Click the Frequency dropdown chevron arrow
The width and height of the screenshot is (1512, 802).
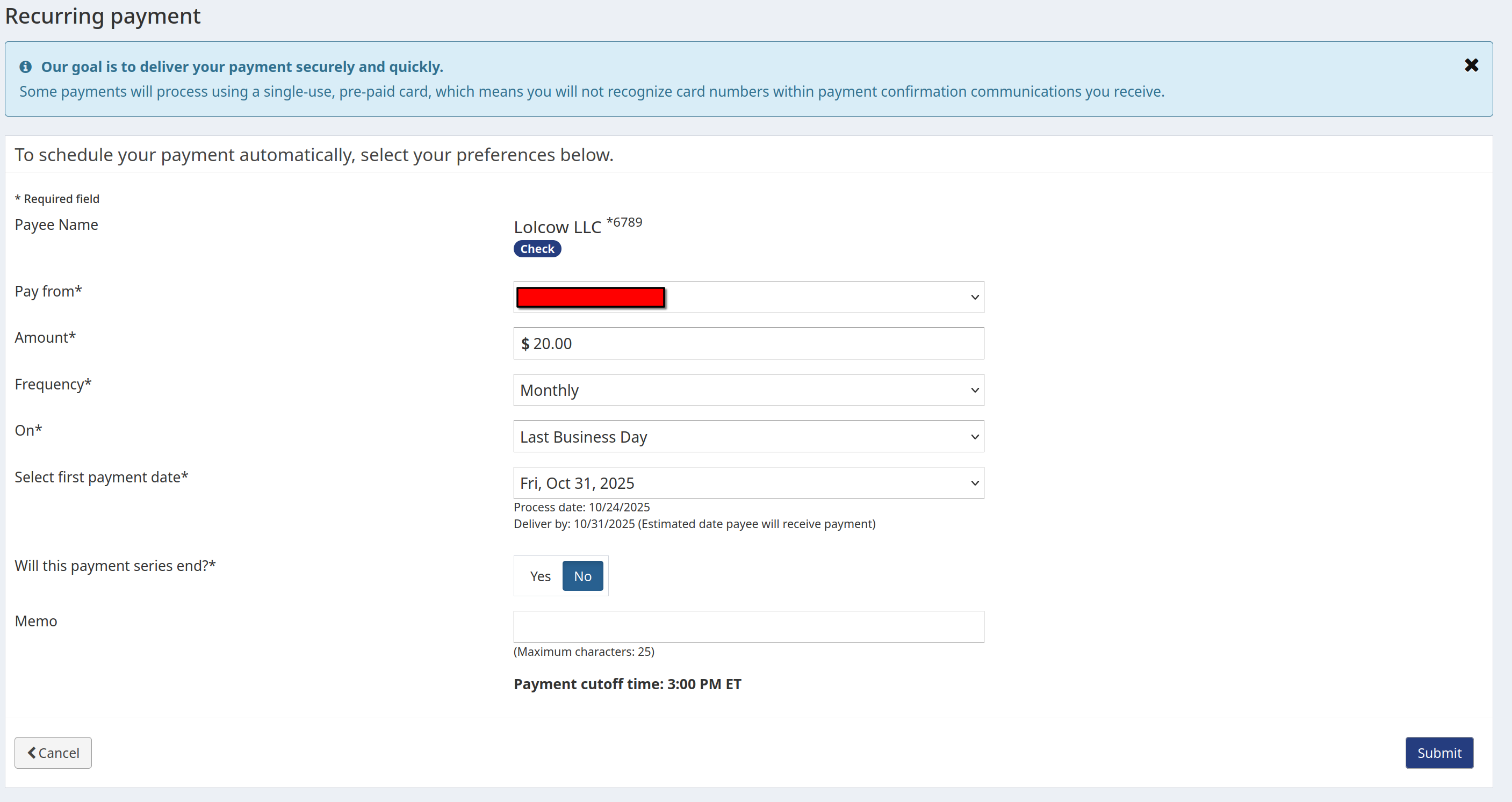pos(974,390)
